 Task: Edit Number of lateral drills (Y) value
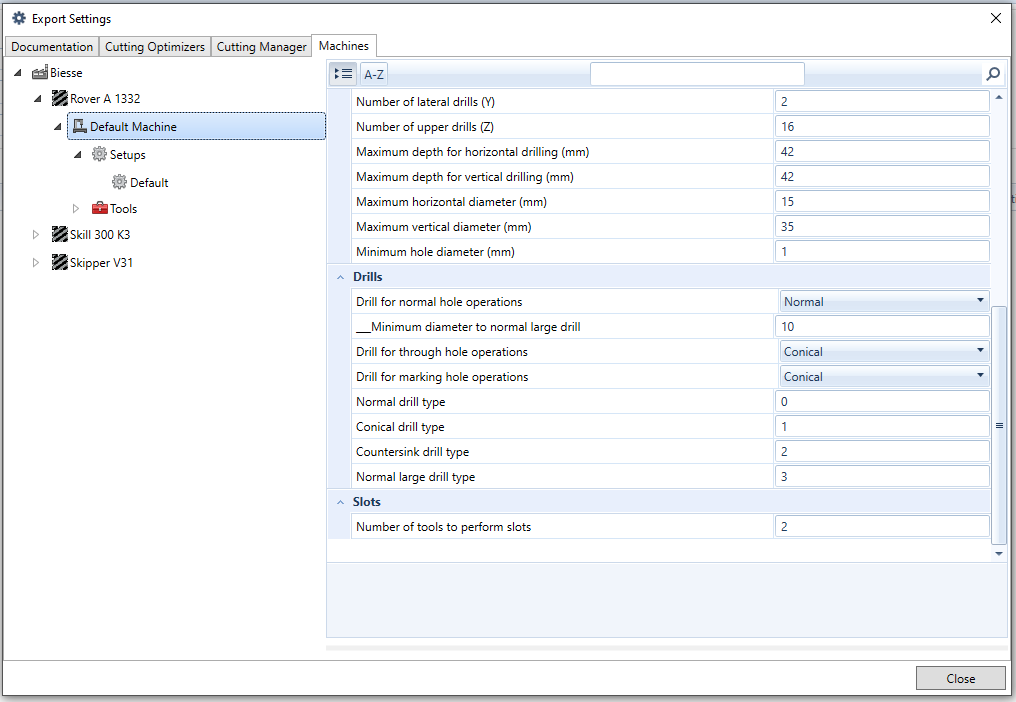882,101
